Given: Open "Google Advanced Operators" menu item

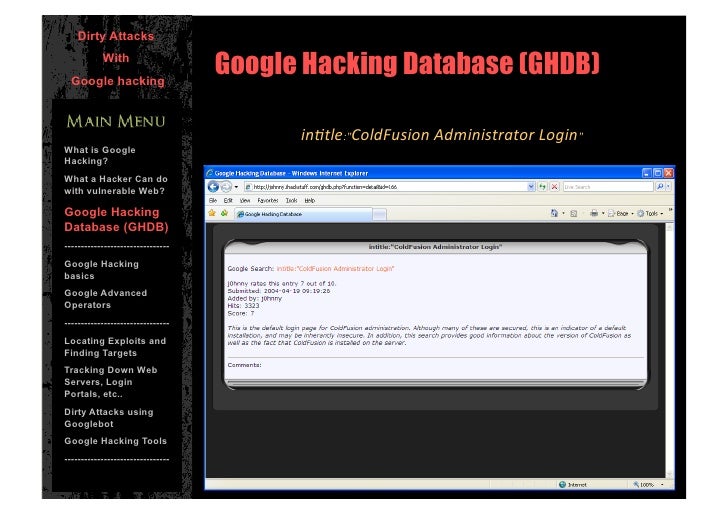Looking at the screenshot, I should coord(105,299).
